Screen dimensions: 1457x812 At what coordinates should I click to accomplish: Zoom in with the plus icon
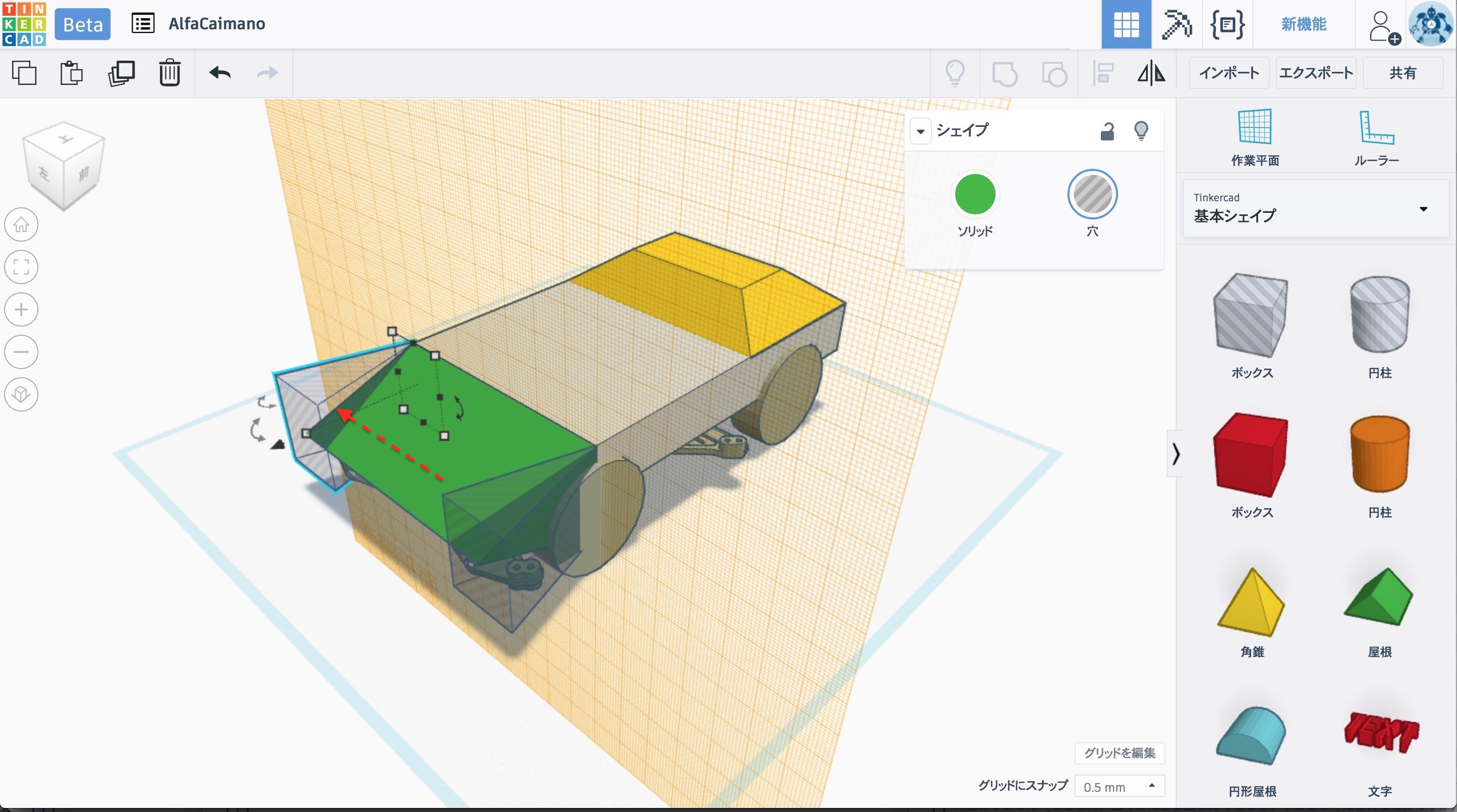tap(21, 309)
